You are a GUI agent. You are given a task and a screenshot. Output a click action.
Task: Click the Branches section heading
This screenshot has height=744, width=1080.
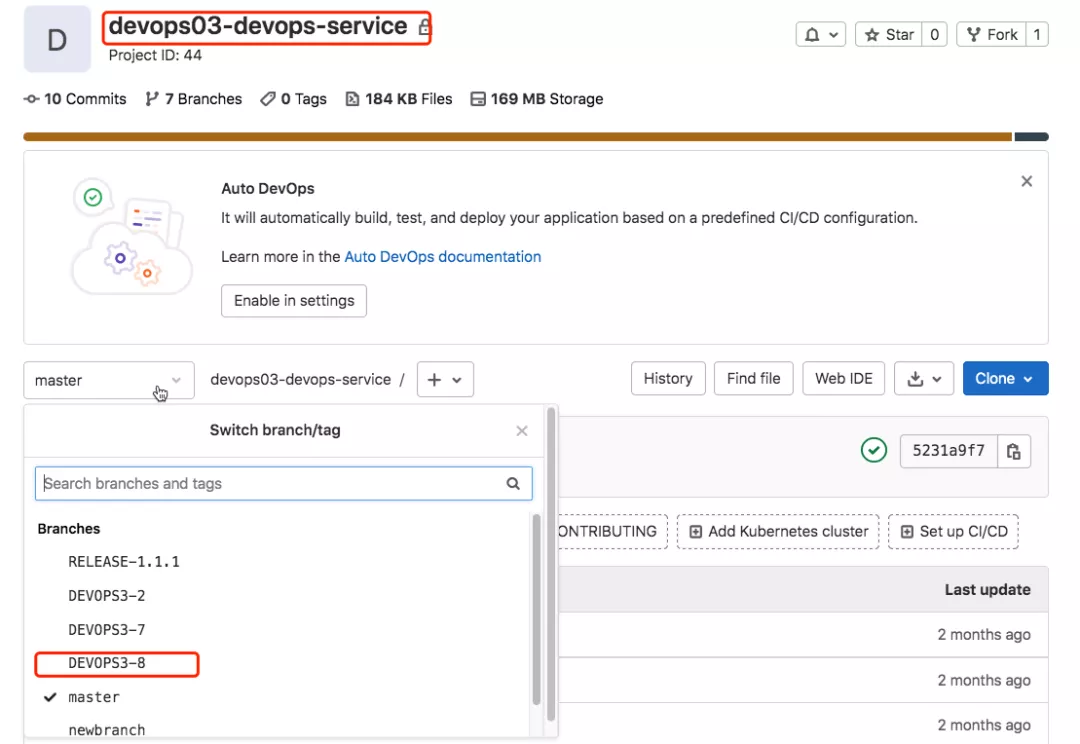tap(69, 529)
